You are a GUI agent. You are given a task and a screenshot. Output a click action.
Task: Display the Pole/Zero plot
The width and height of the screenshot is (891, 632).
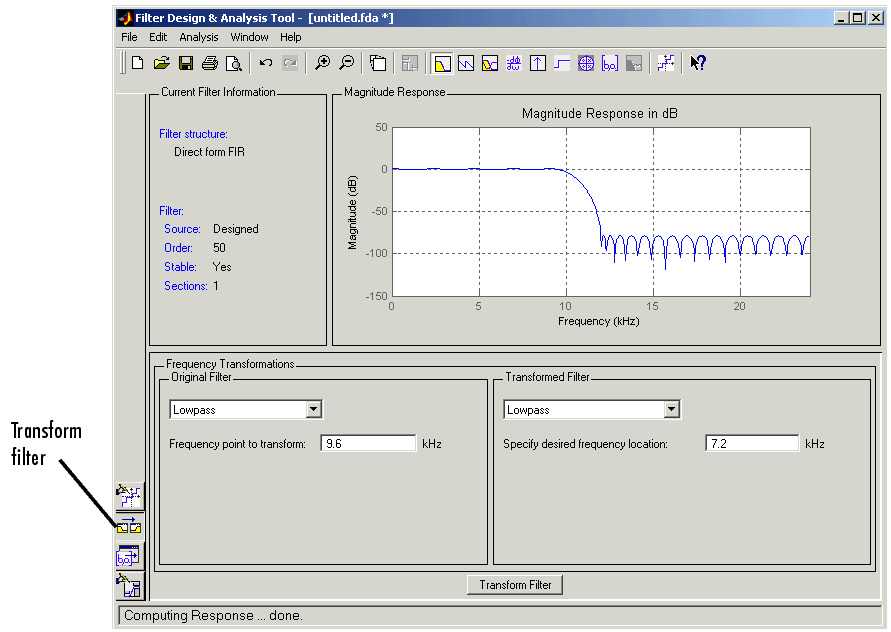click(x=584, y=62)
